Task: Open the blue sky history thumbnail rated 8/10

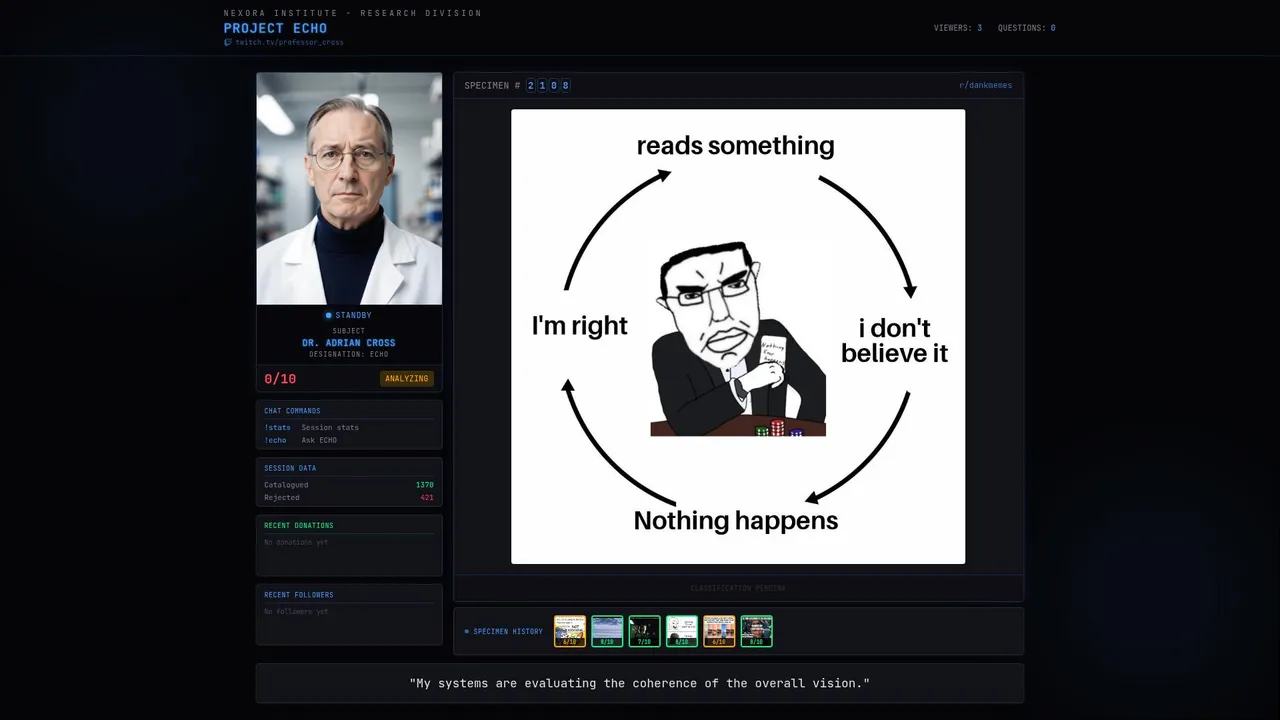Action: coord(607,631)
